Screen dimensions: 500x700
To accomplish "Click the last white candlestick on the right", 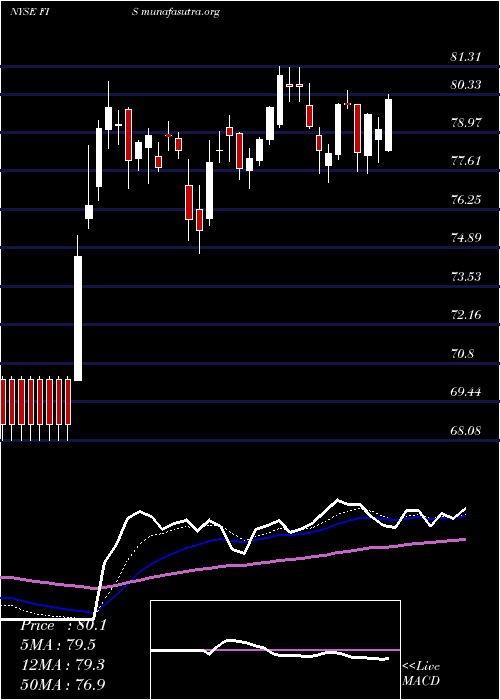I will (x=389, y=125).
